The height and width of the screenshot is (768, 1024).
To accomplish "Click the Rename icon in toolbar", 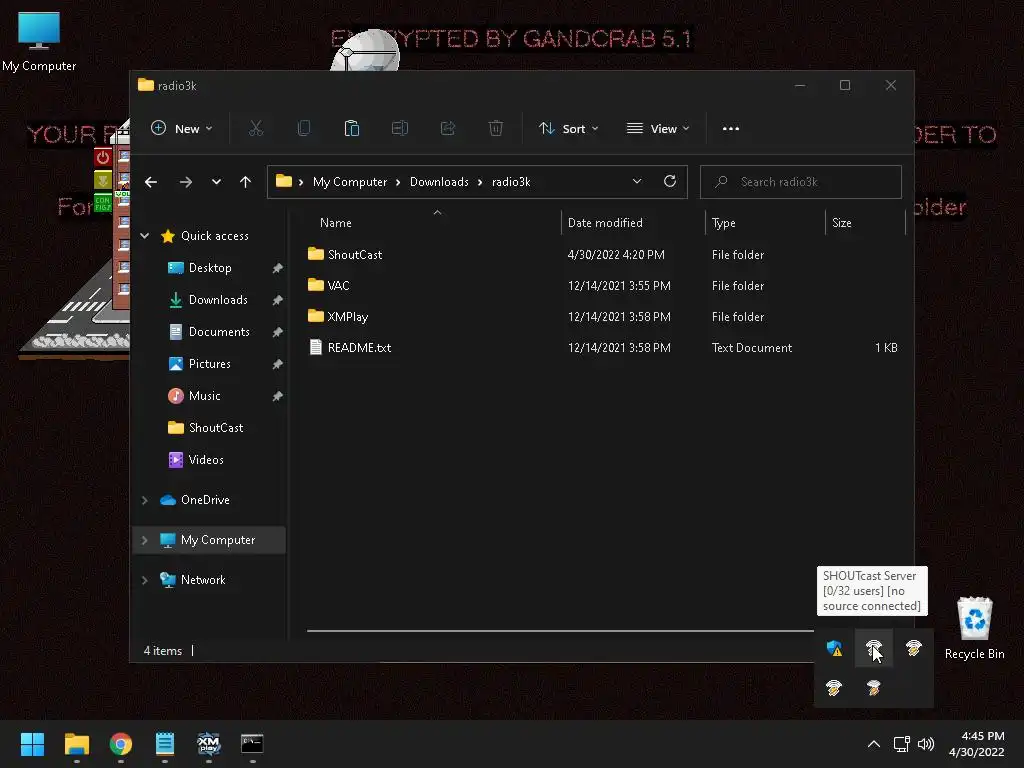I will pyautogui.click(x=400, y=129).
